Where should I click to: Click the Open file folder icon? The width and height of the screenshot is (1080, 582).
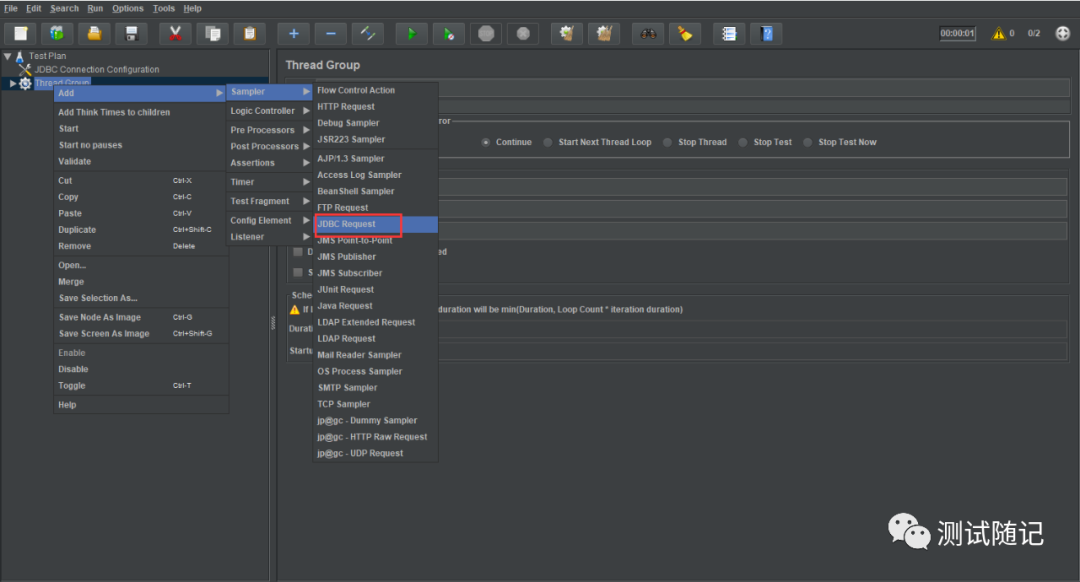[x=94, y=33]
